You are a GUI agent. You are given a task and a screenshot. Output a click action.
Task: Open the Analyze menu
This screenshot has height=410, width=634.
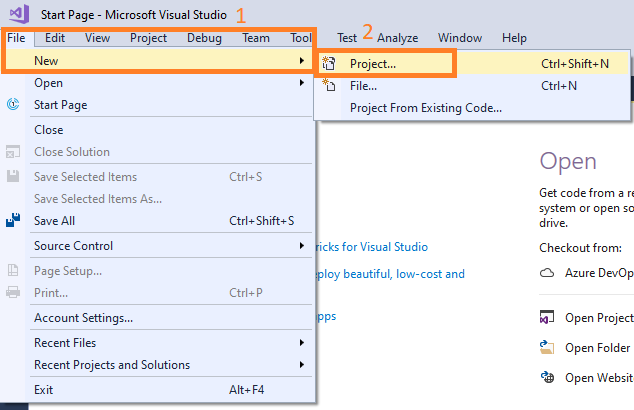tap(397, 38)
